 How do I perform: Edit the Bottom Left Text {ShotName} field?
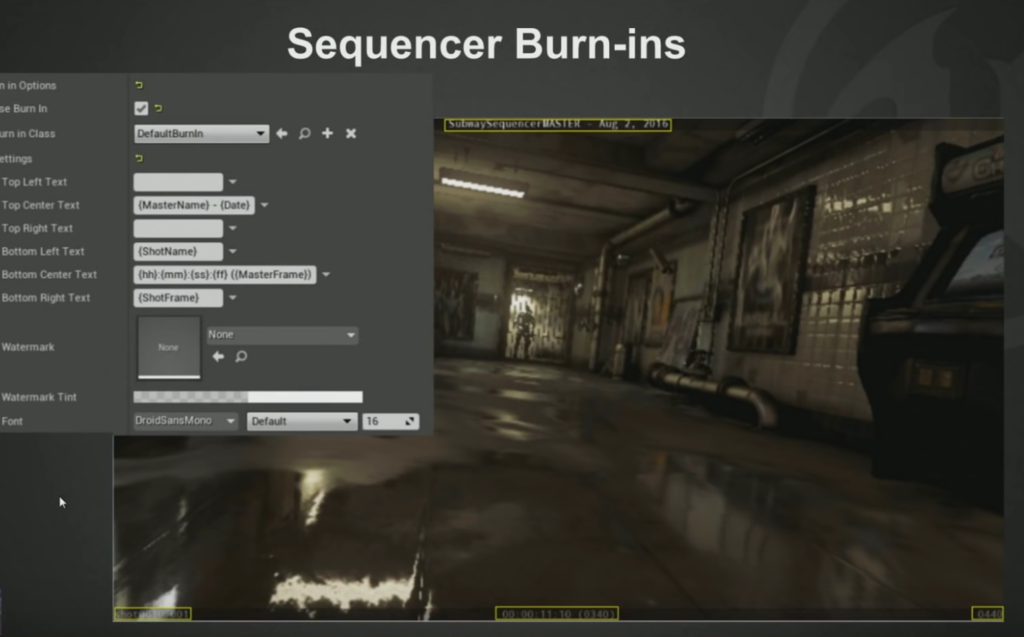pos(178,252)
